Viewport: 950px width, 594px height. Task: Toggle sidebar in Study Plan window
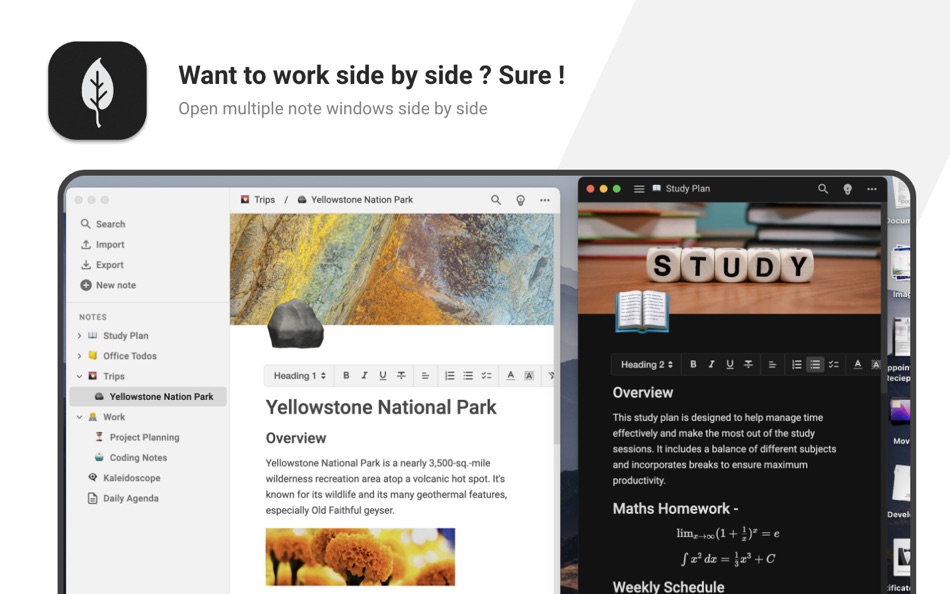639,189
